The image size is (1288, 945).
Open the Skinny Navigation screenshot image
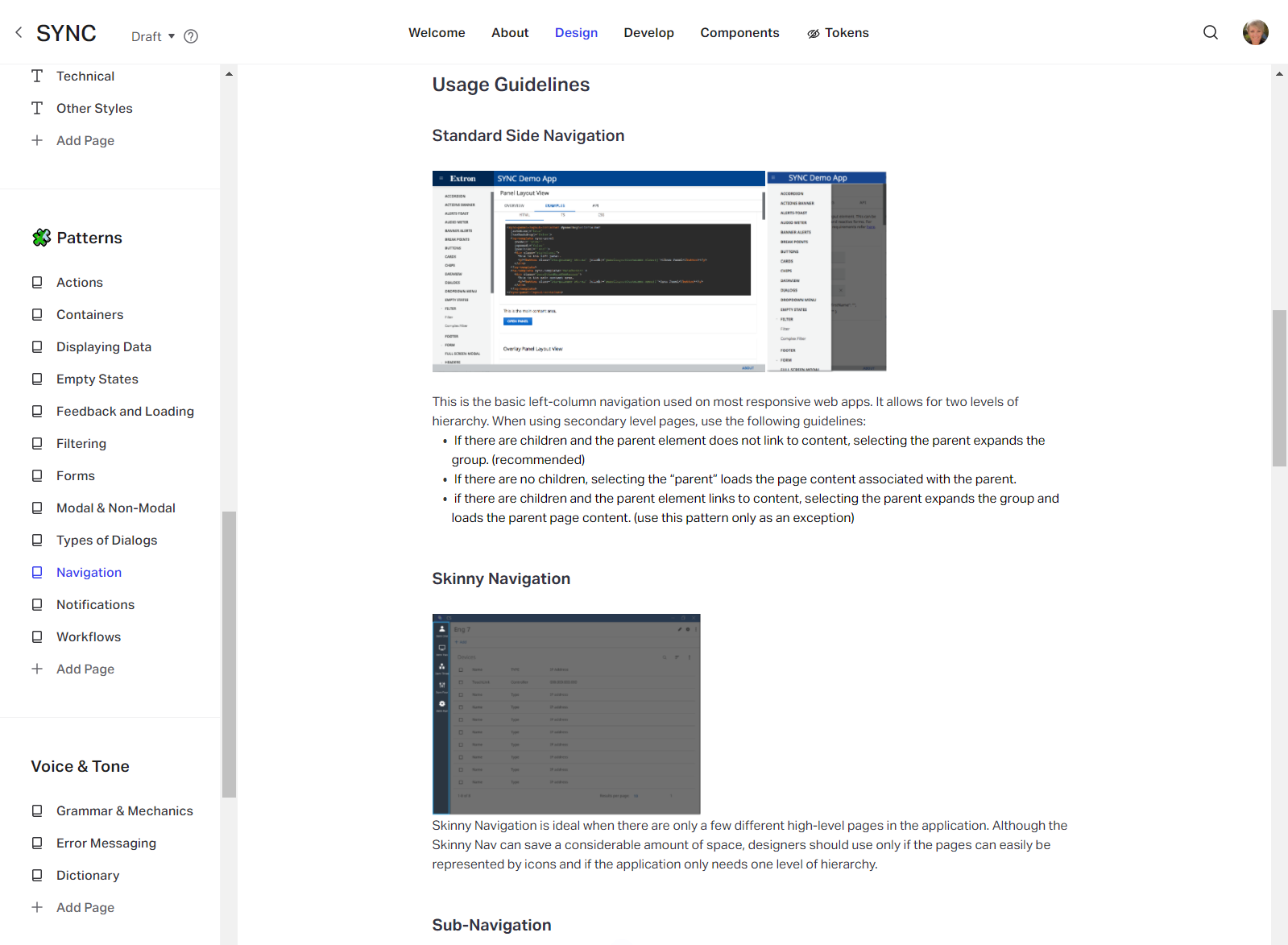pyautogui.click(x=566, y=714)
